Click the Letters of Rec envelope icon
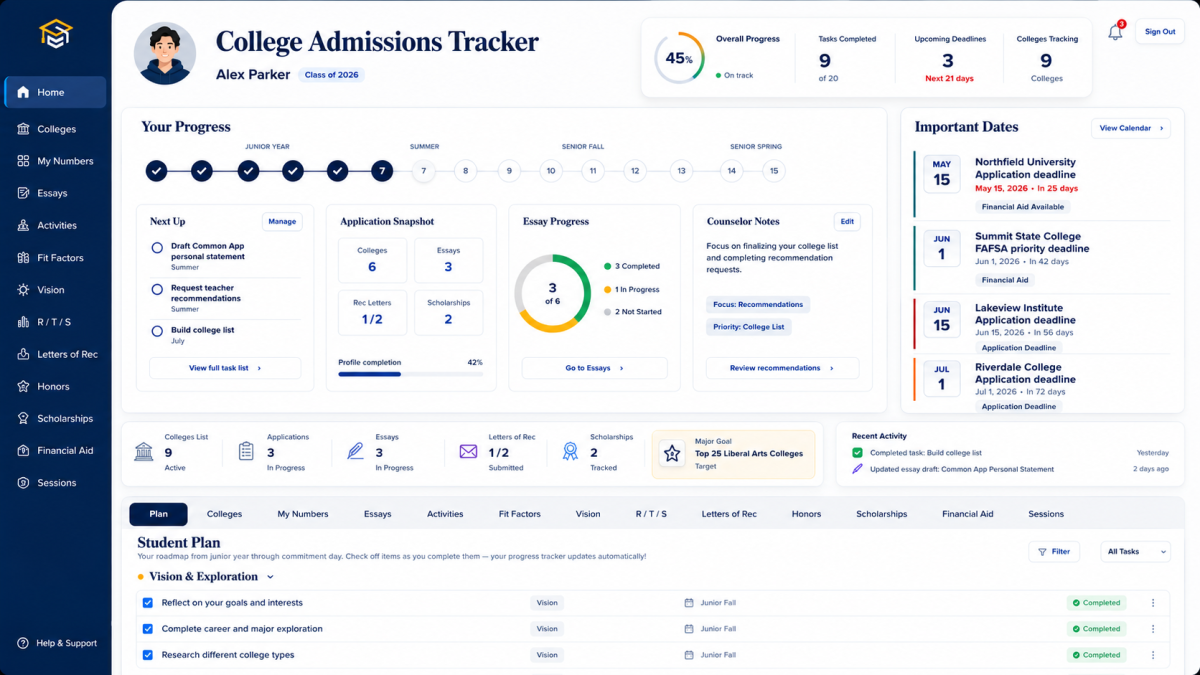1200x675 pixels. [x=468, y=451]
